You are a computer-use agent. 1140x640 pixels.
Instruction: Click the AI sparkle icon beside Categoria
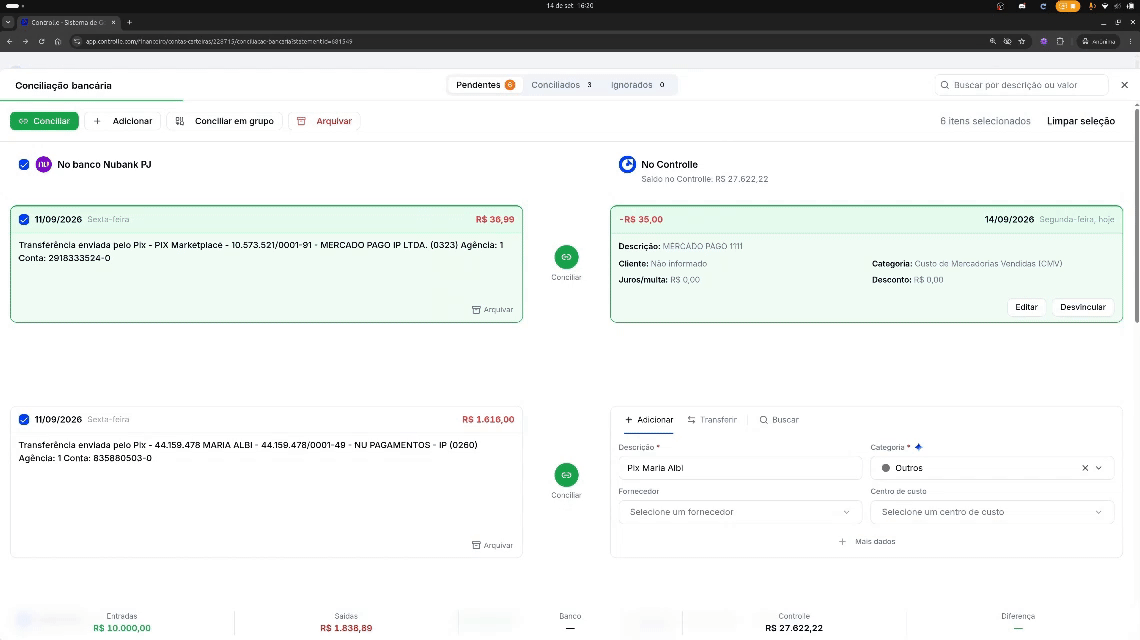(x=918, y=447)
